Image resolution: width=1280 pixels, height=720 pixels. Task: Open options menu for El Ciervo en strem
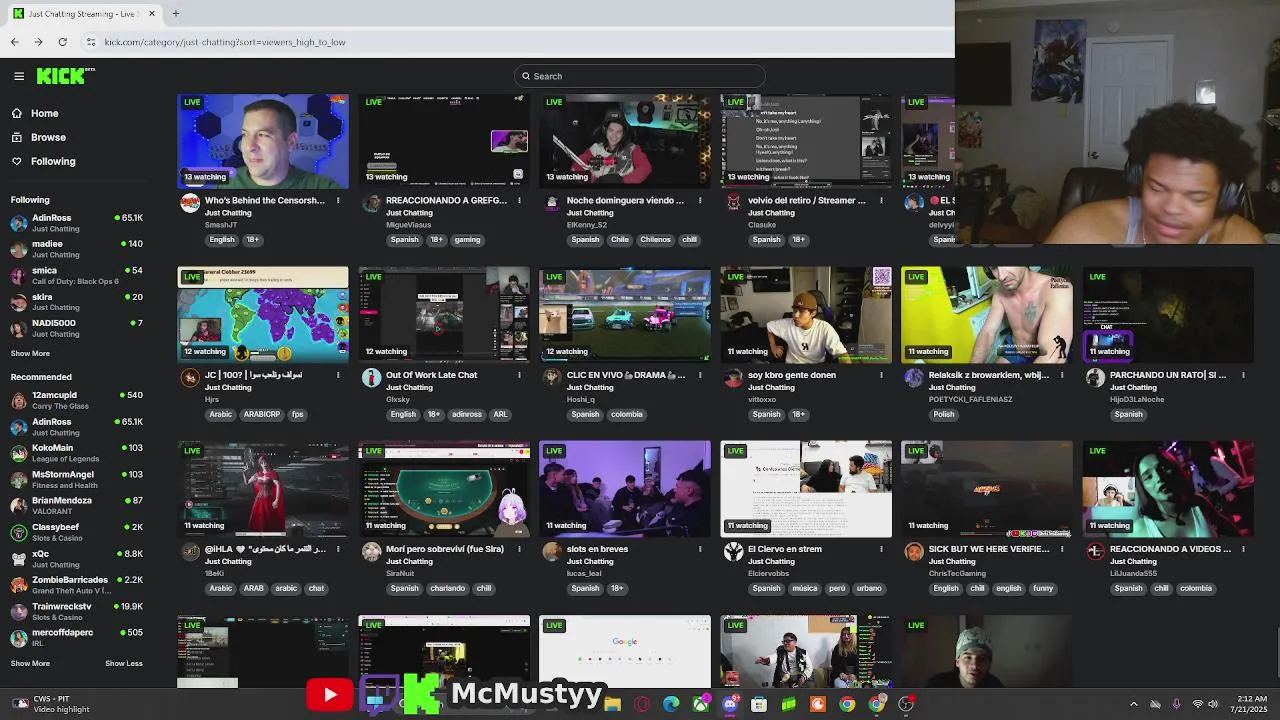pos(881,549)
